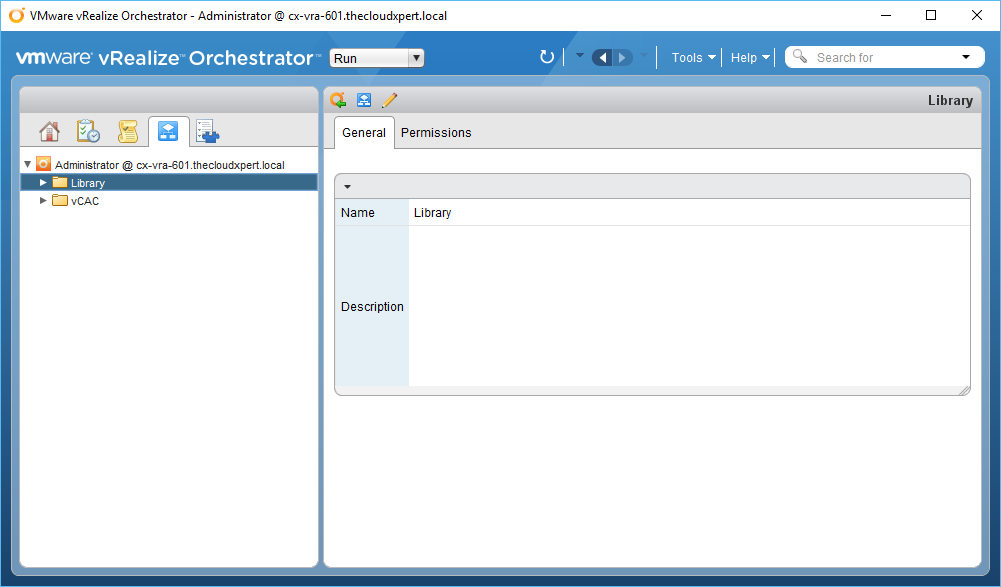Switch to the Permissions tab
This screenshot has width=1001, height=587.
pos(436,133)
